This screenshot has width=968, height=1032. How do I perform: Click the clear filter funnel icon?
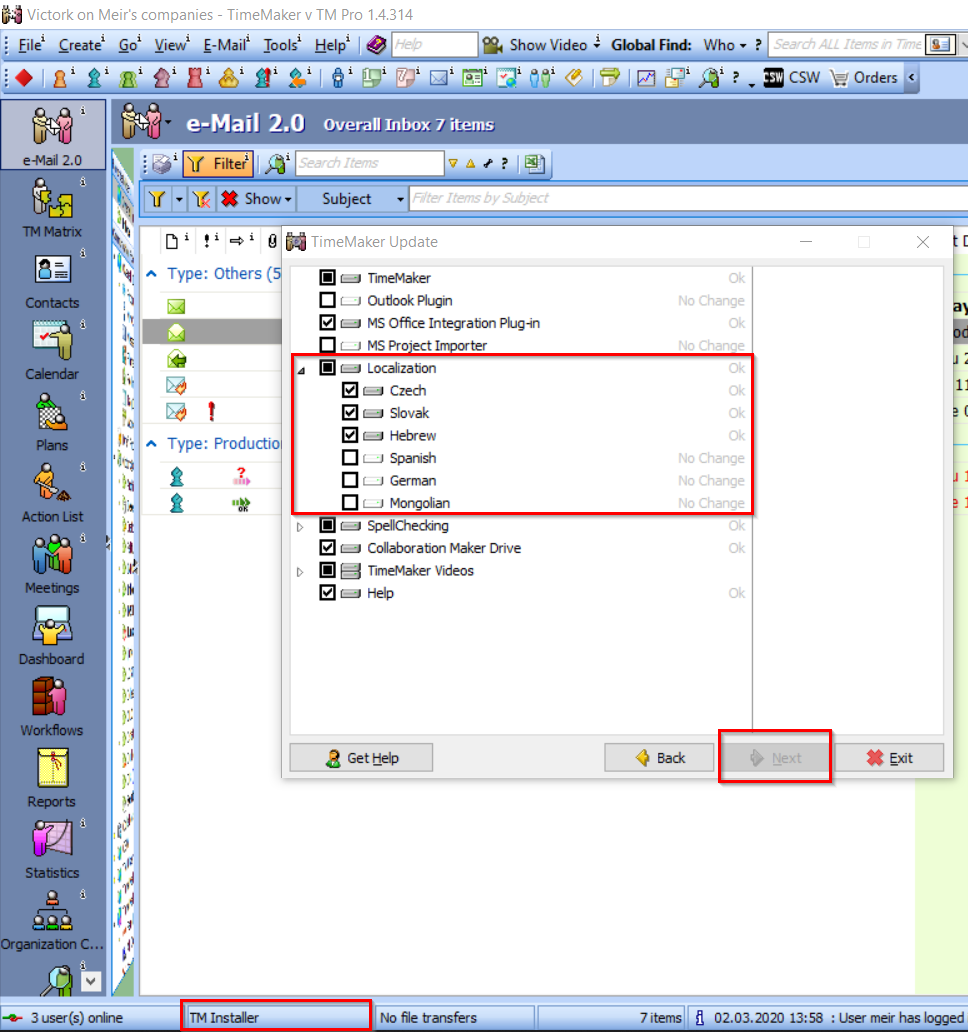tap(201, 199)
